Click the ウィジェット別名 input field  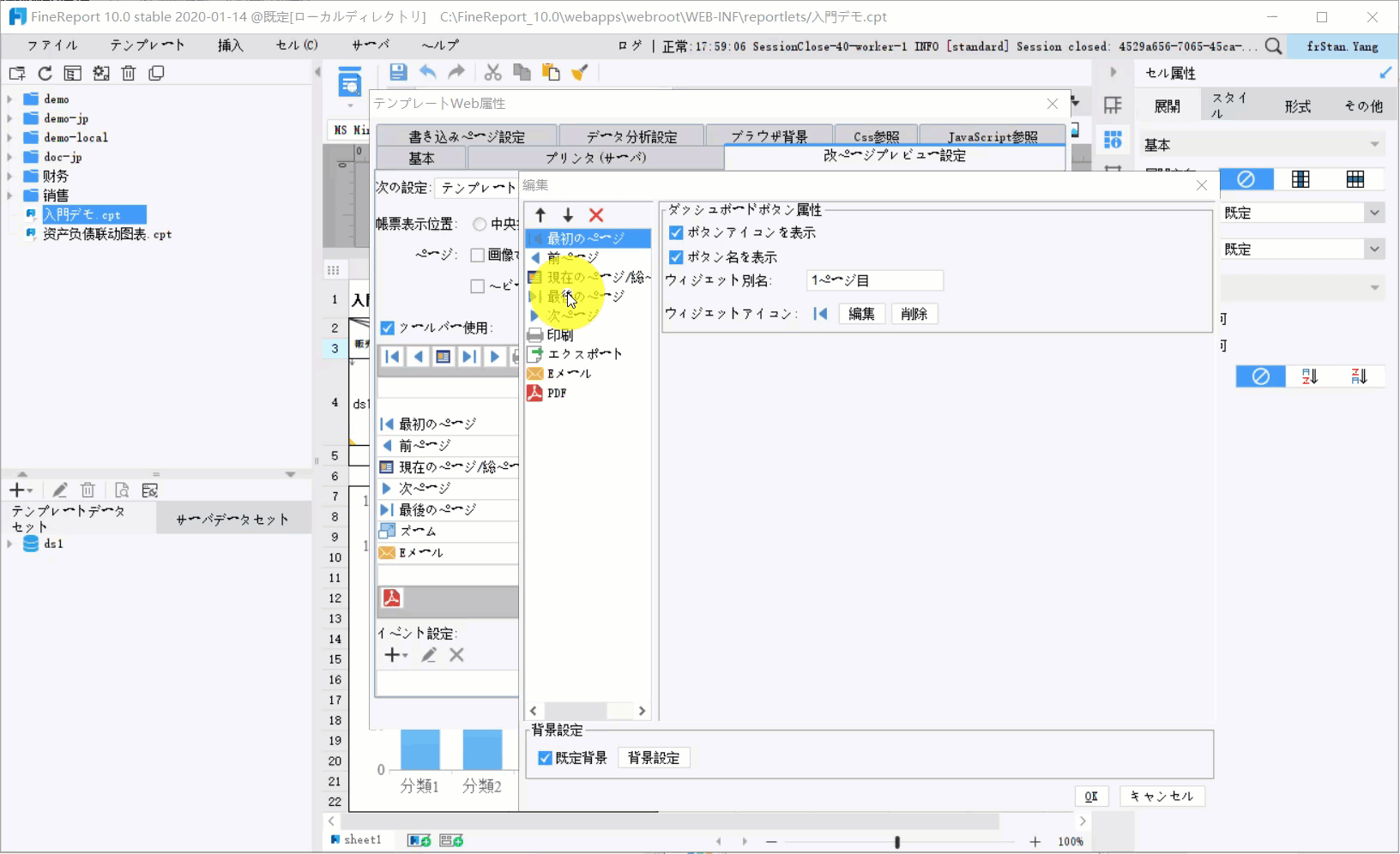875,280
